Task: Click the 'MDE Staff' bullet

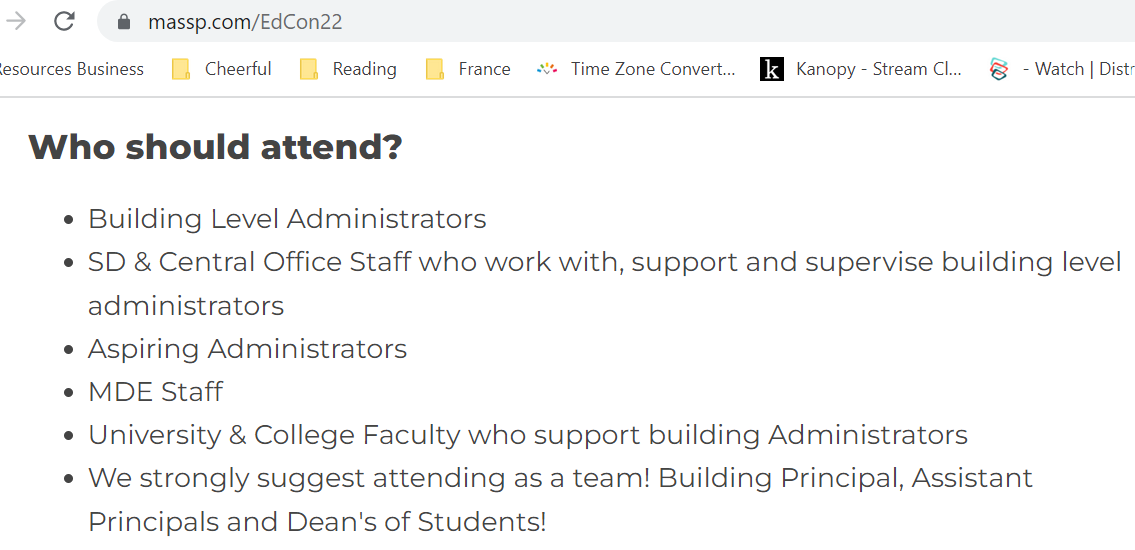Action: click(x=155, y=392)
